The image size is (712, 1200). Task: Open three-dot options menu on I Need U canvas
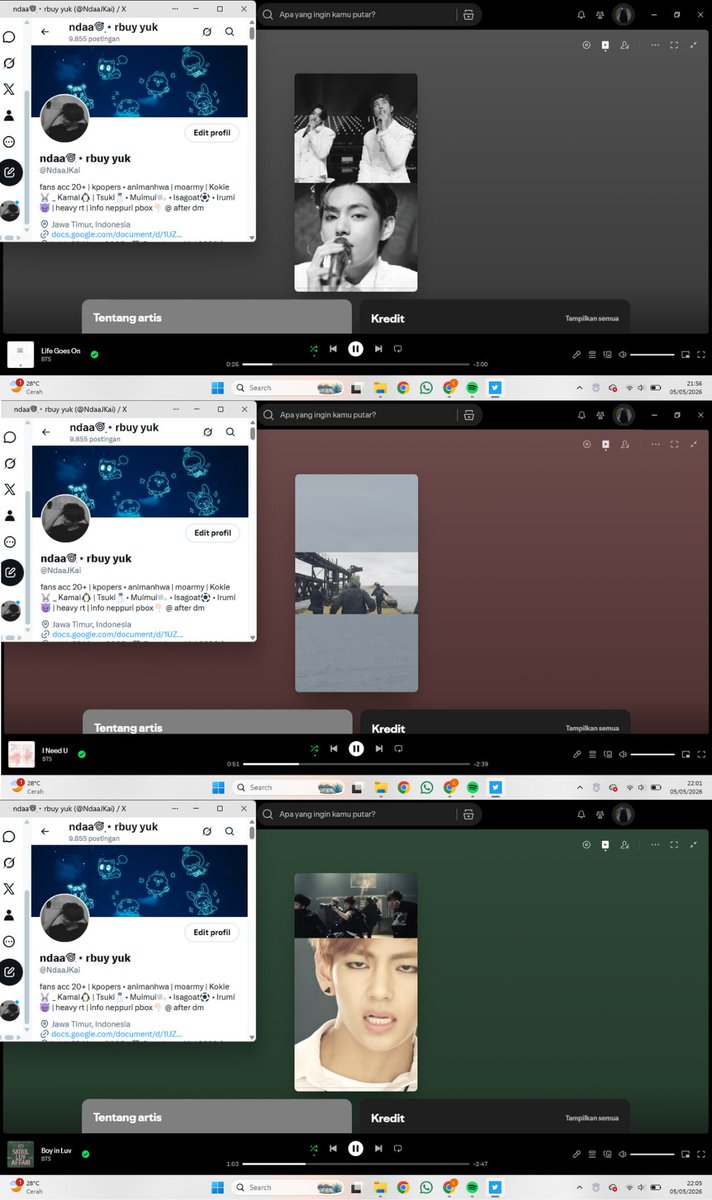pyautogui.click(x=655, y=445)
